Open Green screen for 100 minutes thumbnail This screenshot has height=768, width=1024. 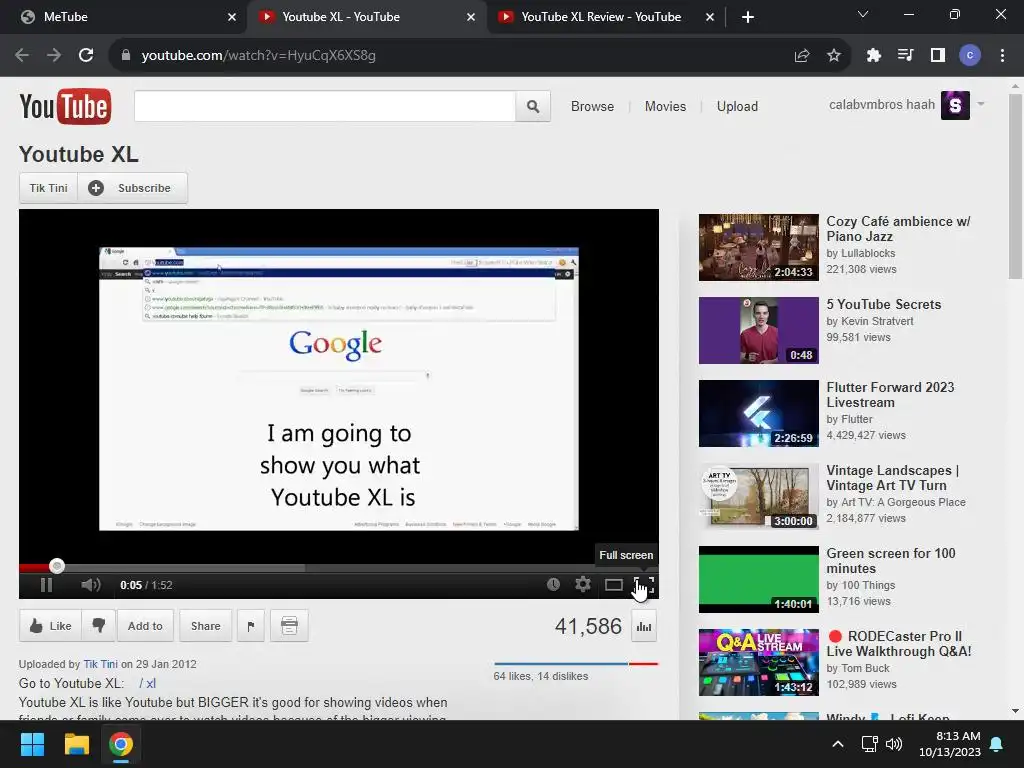click(x=758, y=579)
